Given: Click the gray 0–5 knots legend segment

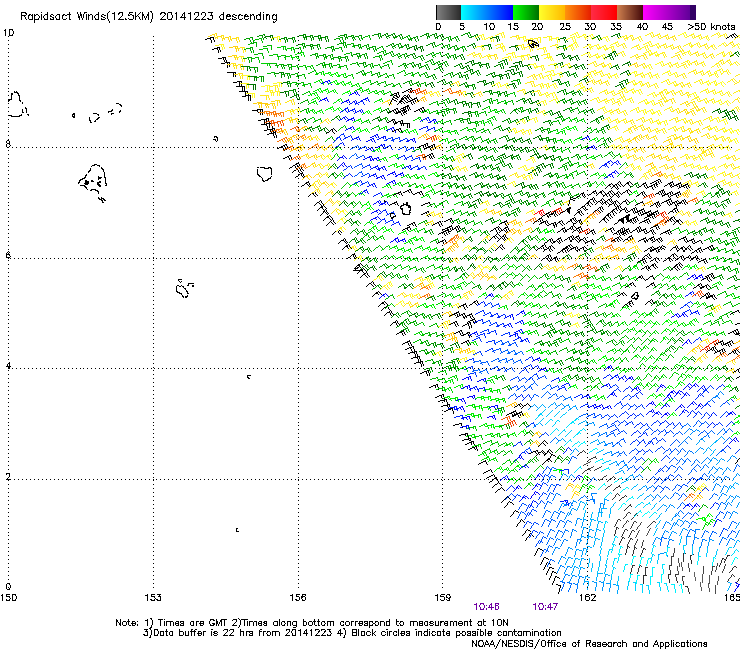Looking at the screenshot, I should tap(448, 12).
